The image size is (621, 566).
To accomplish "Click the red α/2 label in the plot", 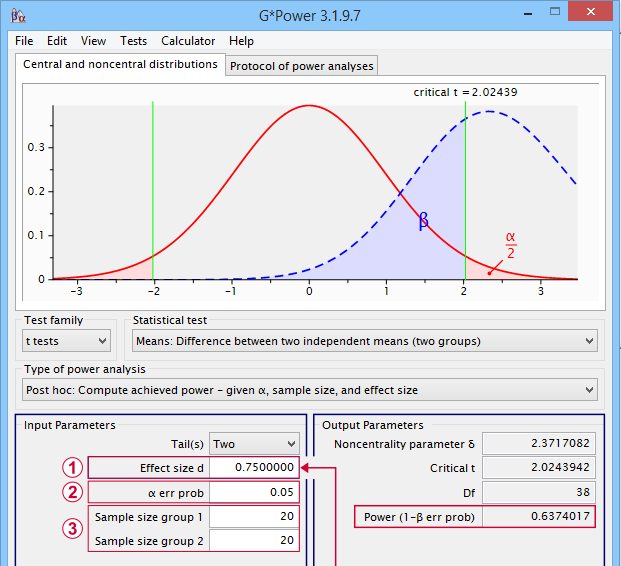I will click(511, 246).
